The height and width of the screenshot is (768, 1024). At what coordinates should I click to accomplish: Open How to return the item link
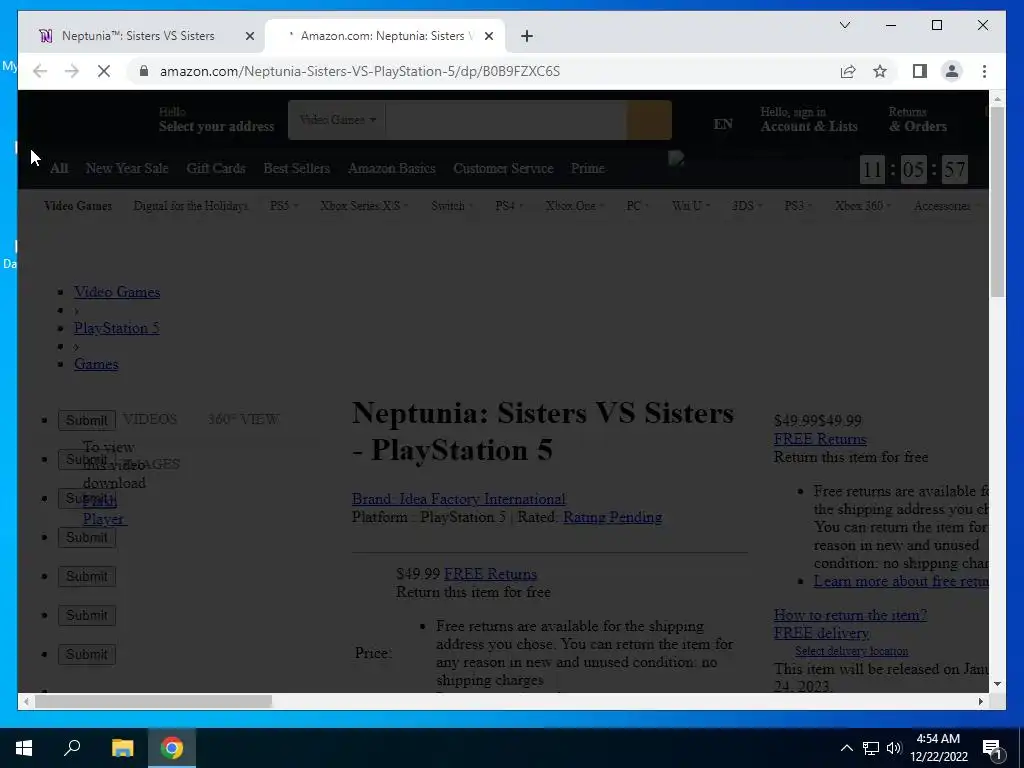click(x=850, y=615)
